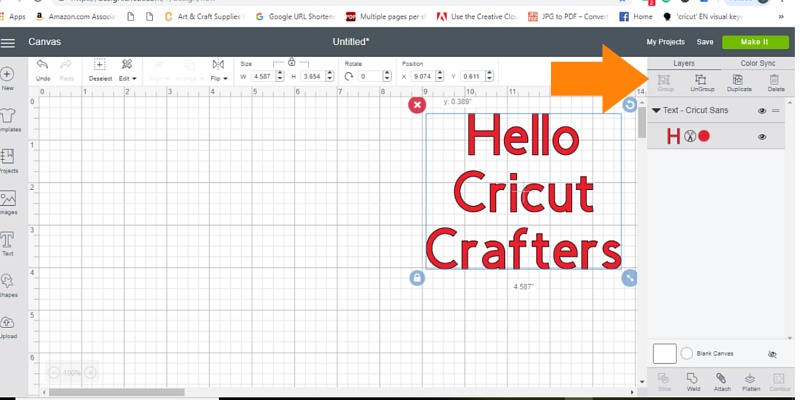Toggle the size aspect ratio lock
800x400 pixels.
tap(291, 62)
